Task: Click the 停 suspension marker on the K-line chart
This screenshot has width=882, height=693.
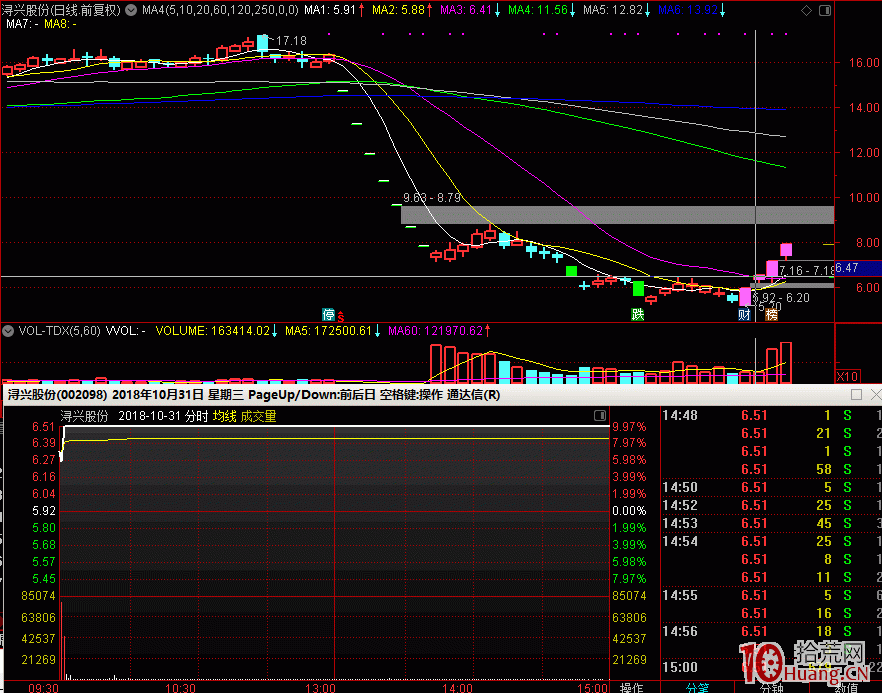Action: (x=327, y=314)
